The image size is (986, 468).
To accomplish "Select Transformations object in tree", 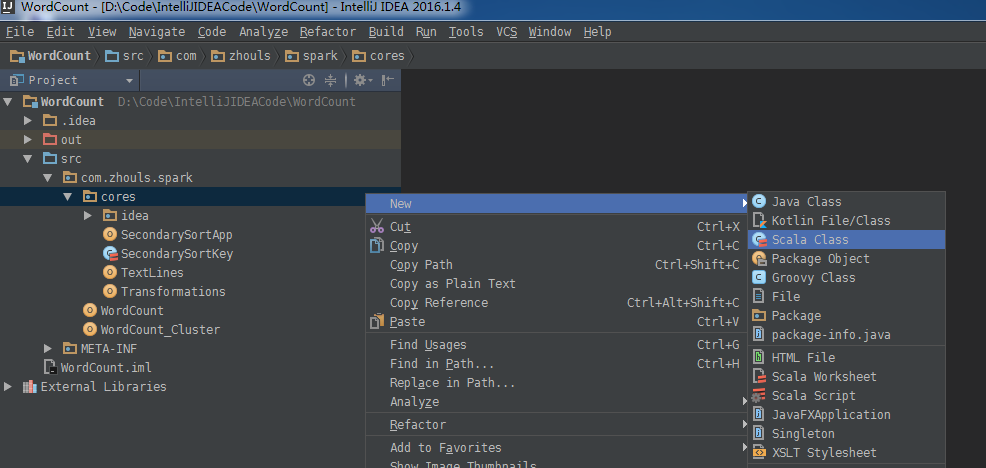I will point(173,291).
